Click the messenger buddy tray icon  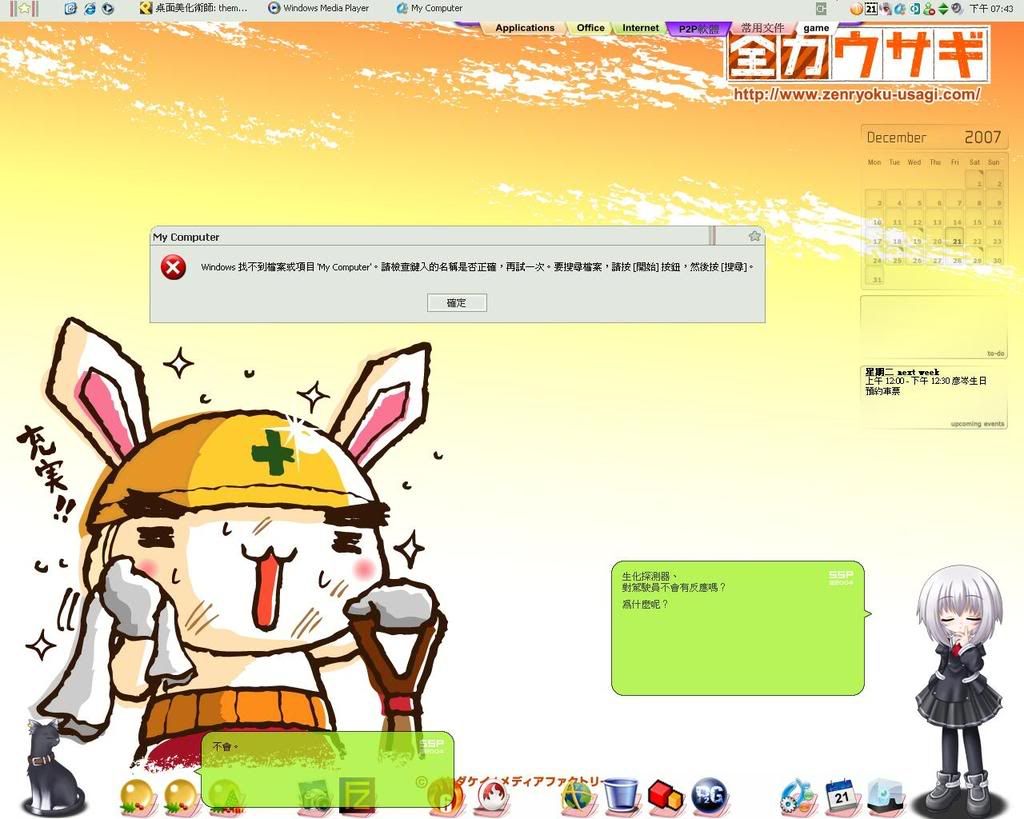929,8
